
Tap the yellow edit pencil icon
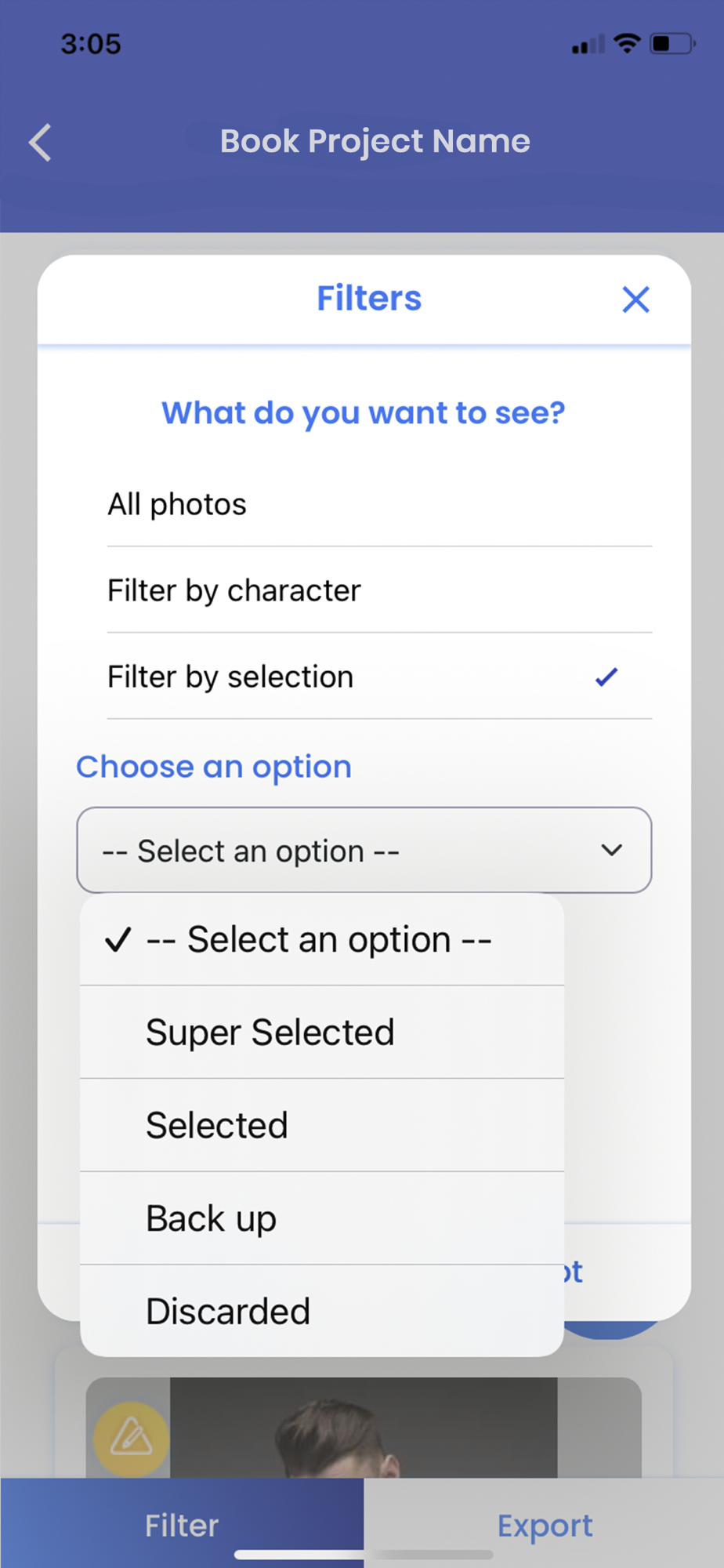click(131, 1438)
